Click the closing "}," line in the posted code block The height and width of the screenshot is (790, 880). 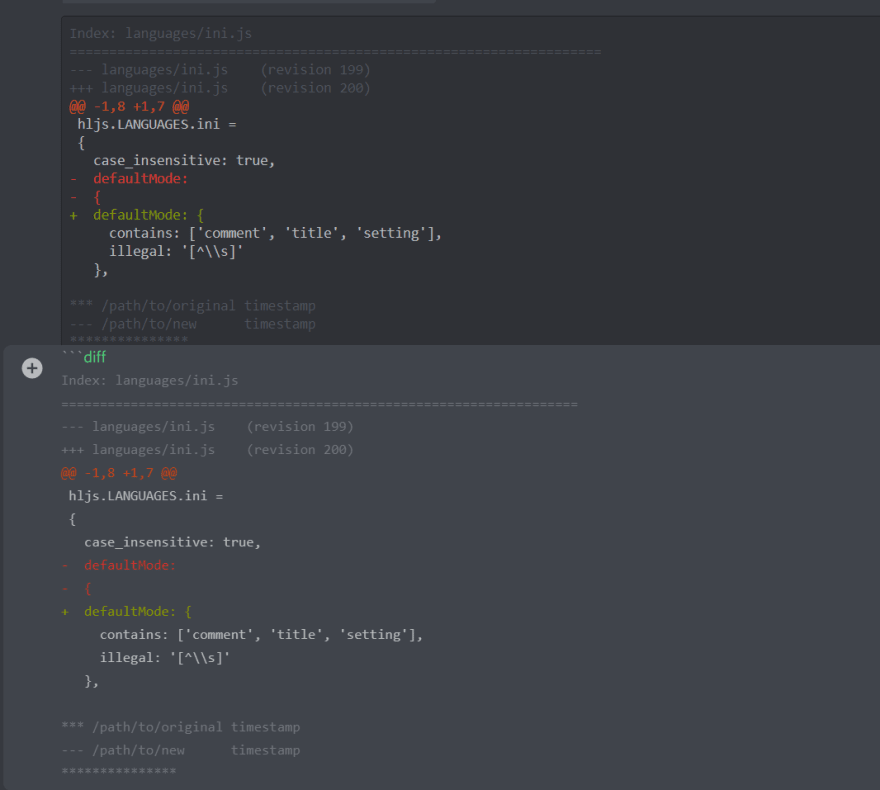pos(101,270)
